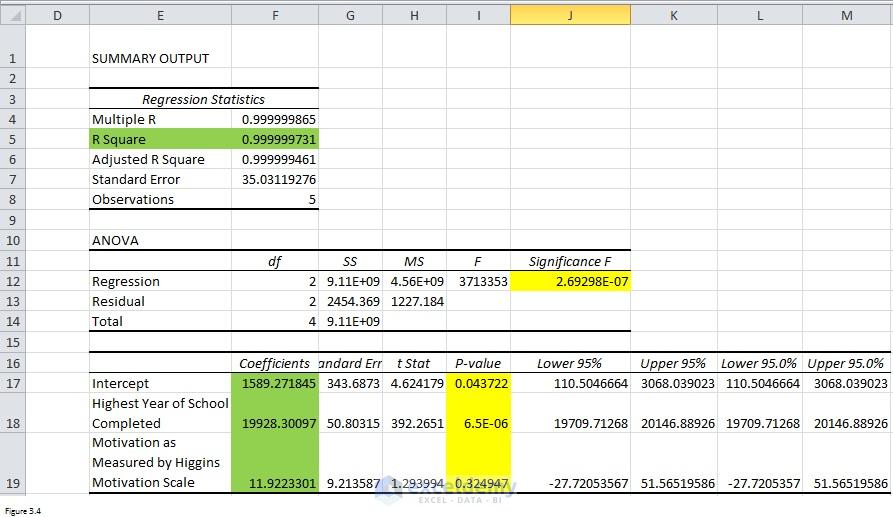The height and width of the screenshot is (517, 893).
Task: Select row 12 header
Action: pos(13,281)
